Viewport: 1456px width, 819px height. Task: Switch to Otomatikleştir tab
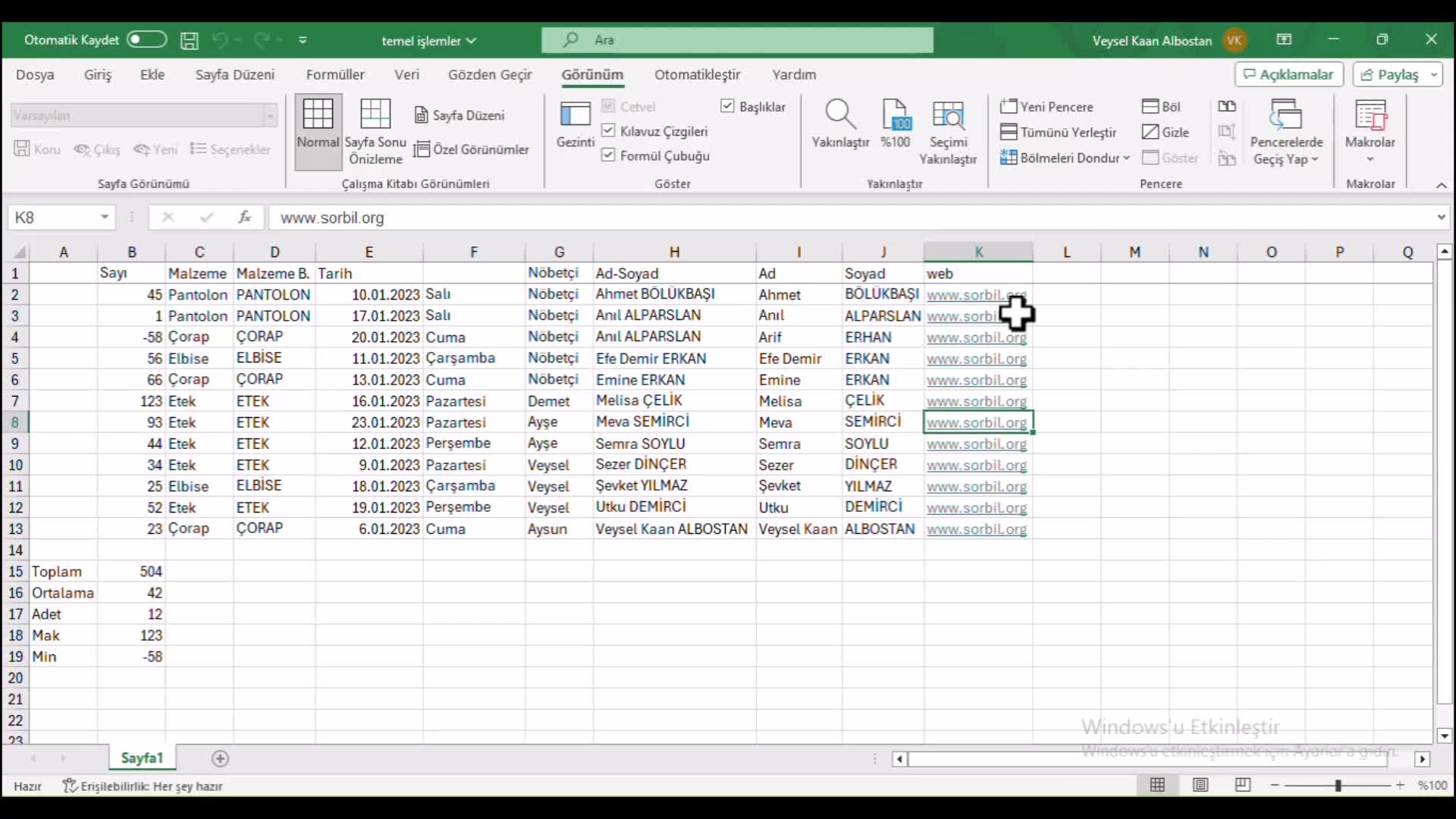coord(697,74)
